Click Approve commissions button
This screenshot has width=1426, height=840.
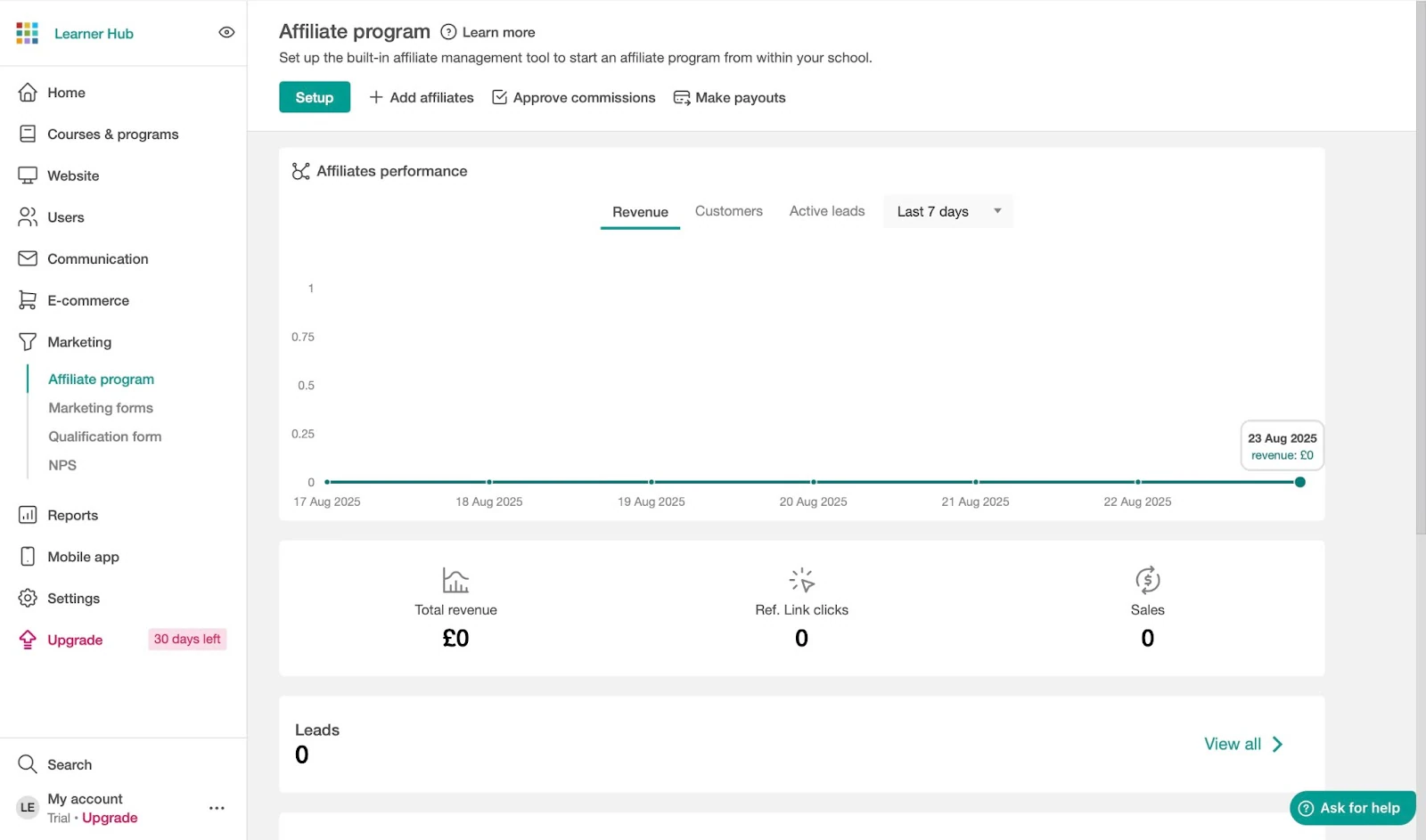point(574,97)
